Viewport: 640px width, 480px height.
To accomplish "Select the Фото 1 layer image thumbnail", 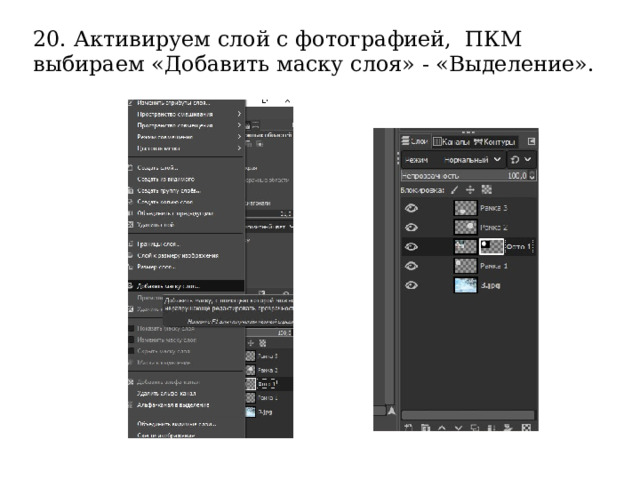I will (465, 247).
